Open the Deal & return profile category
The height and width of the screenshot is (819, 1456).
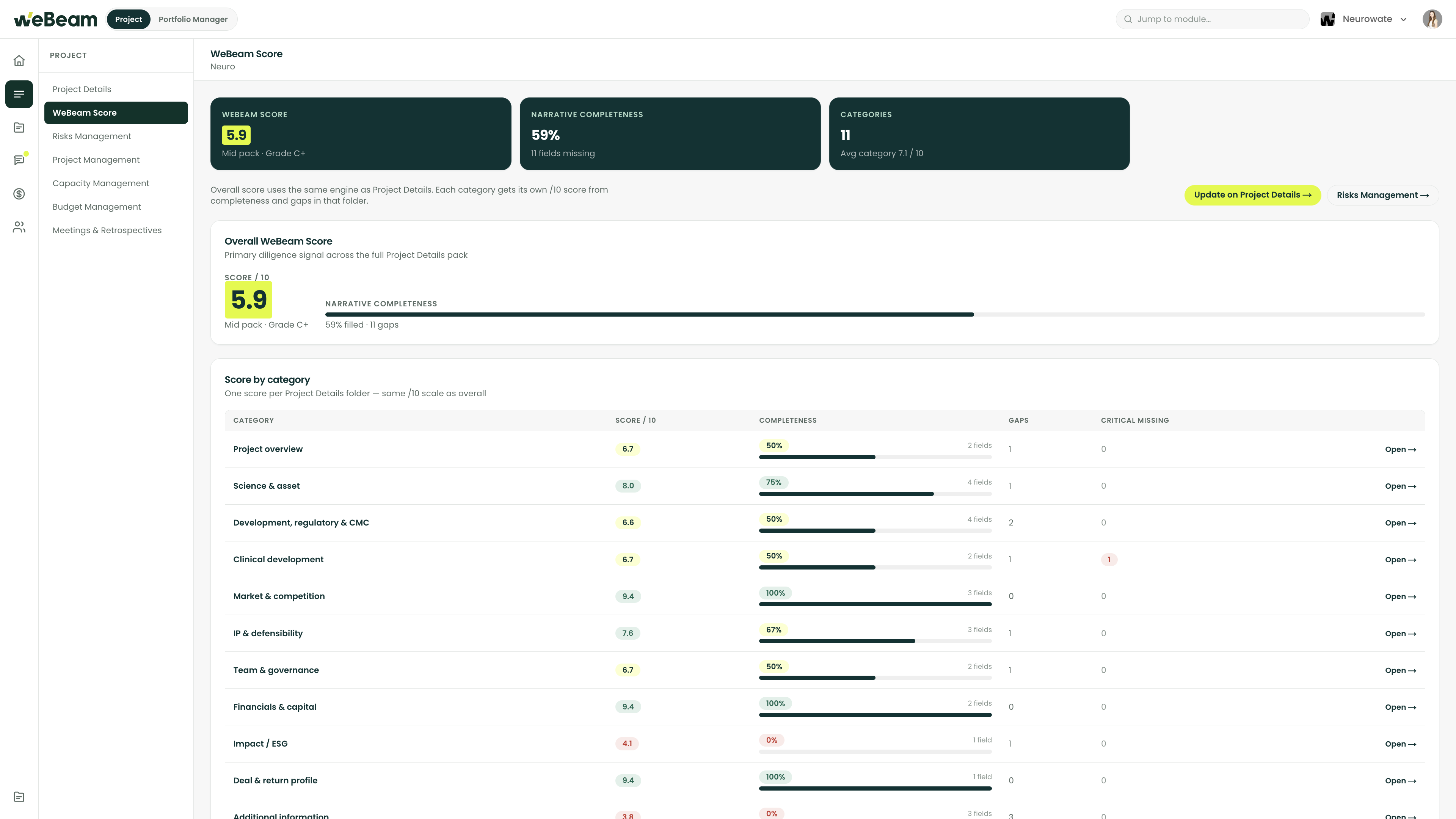pyautogui.click(x=1401, y=781)
